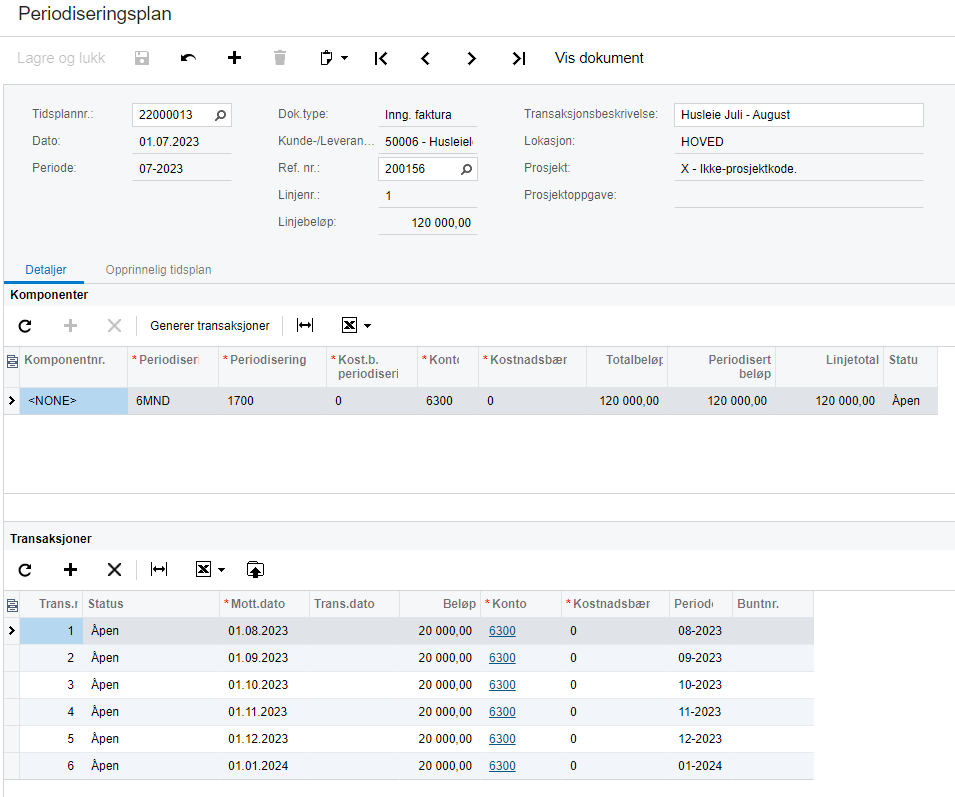Click the Transaksjonsbeskrivelse text field
The width and height of the screenshot is (955, 797).
pyautogui.click(x=798, y=115)
